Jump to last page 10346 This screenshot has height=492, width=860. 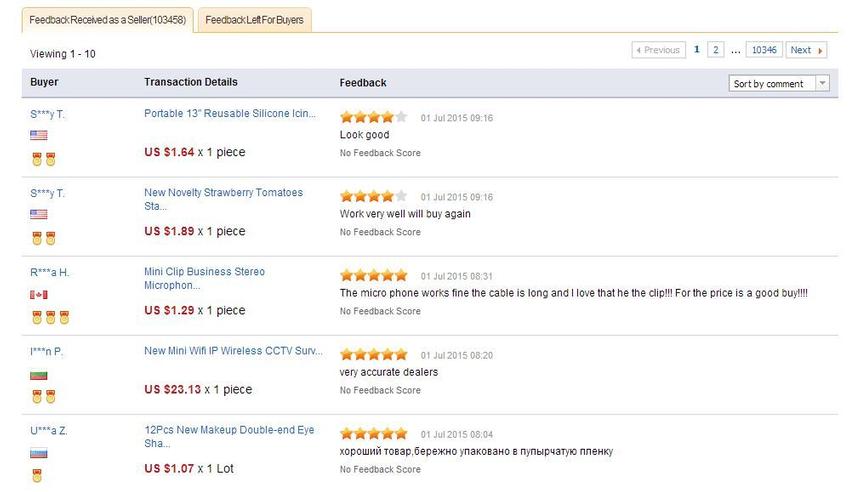click(x=764, y=50)
